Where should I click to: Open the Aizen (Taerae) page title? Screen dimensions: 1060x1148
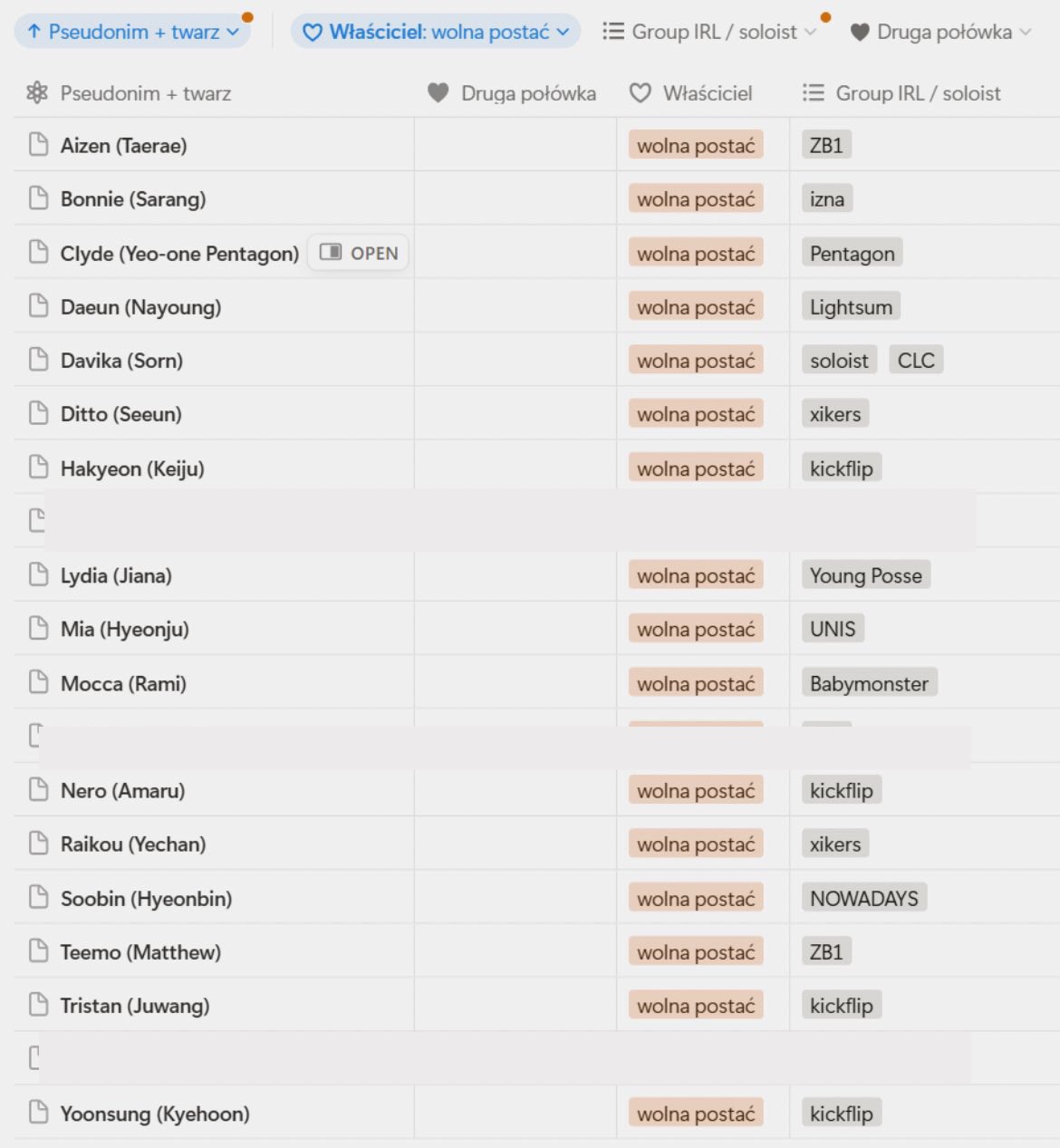tap(123, 145)
